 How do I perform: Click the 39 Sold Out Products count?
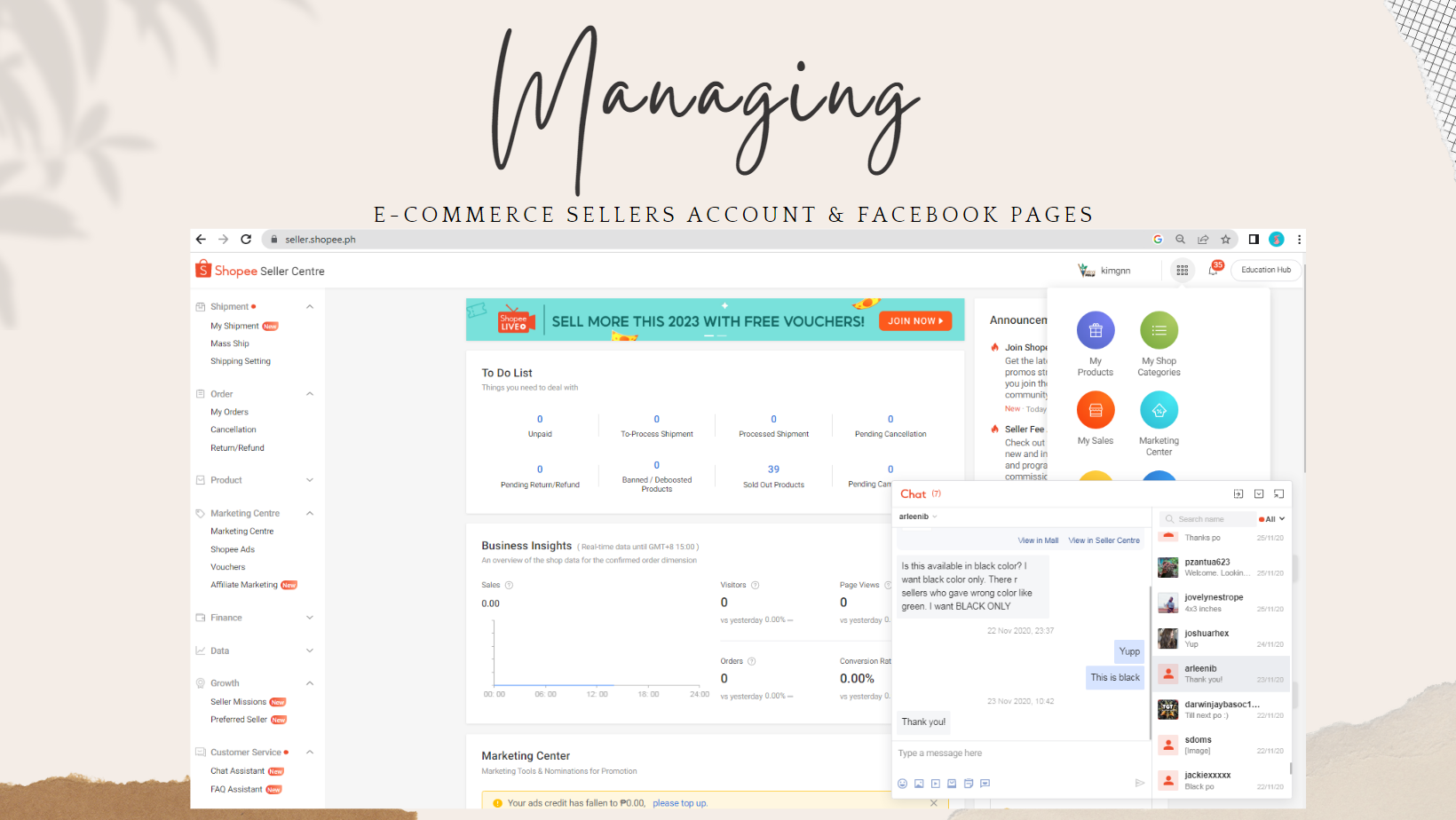tap(773, 469)
